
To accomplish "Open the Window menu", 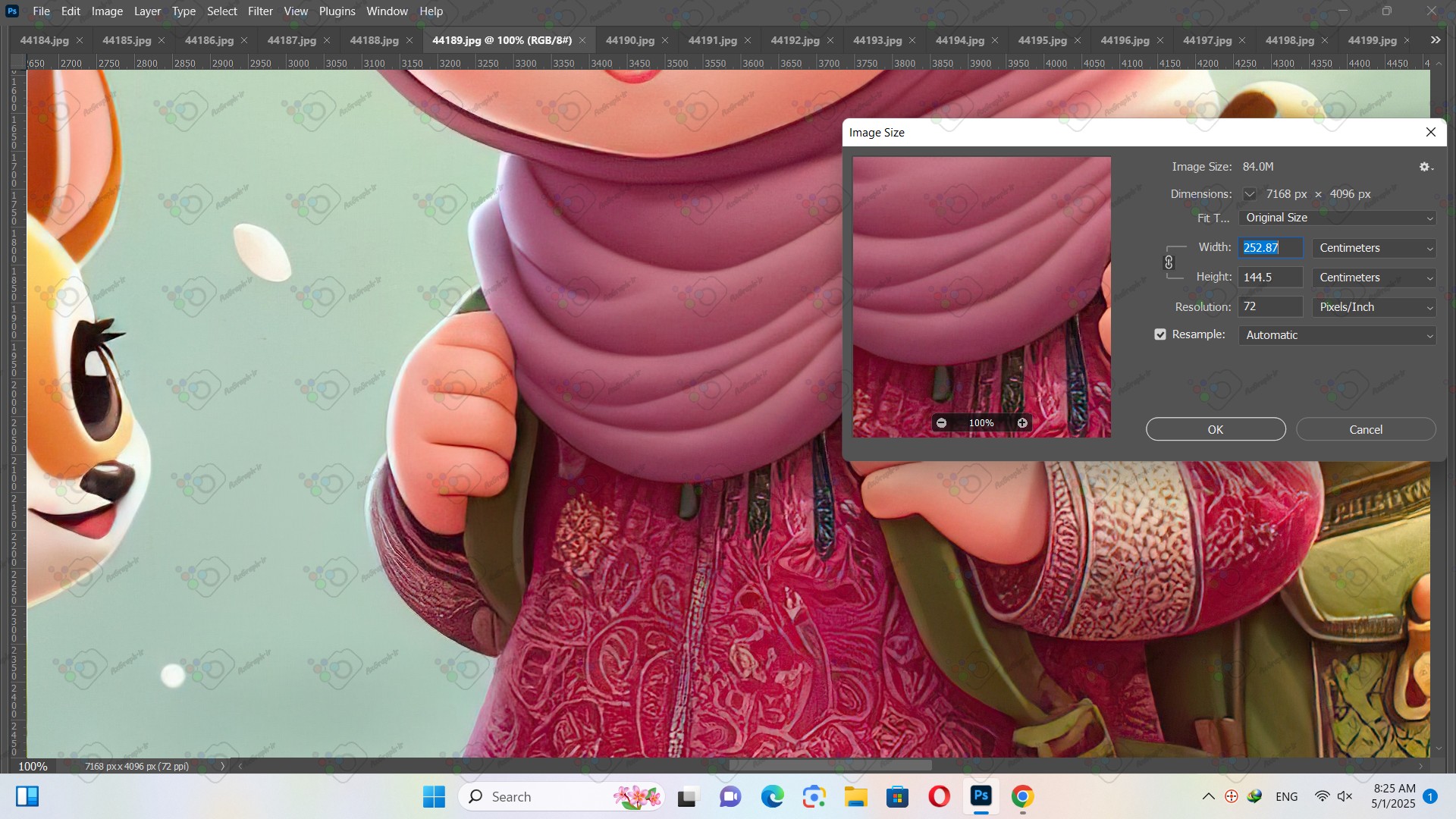I will pos(387,11).
